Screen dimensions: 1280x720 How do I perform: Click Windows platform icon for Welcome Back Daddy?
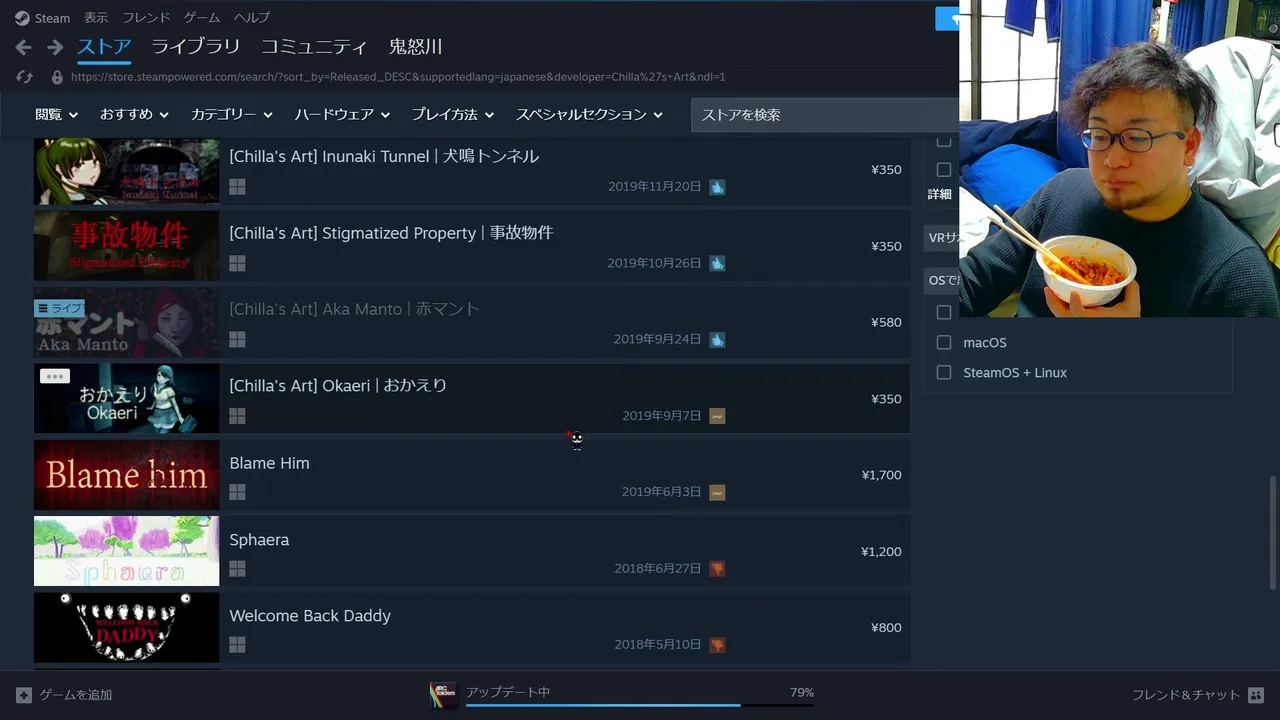coord(237,645)
